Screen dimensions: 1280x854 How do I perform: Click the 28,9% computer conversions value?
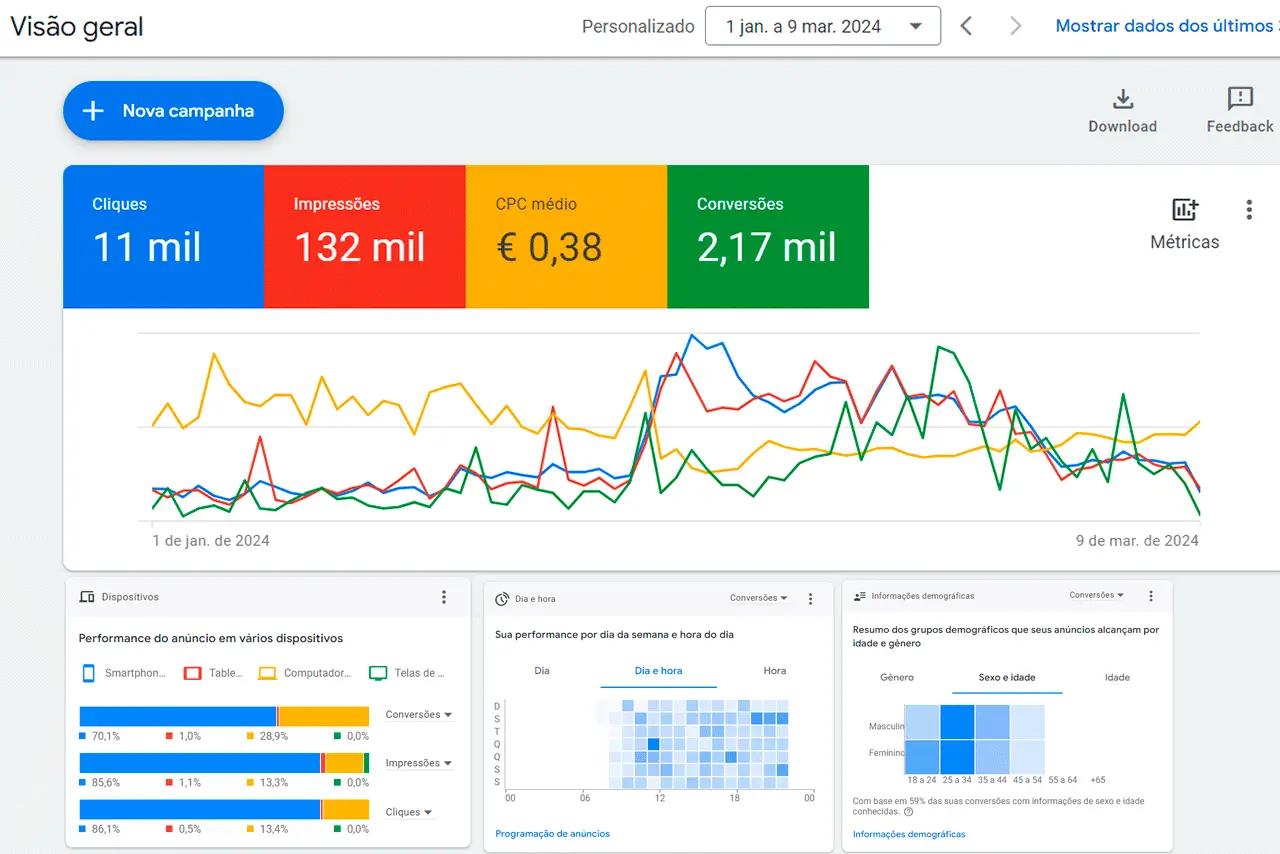click(273, 736)
